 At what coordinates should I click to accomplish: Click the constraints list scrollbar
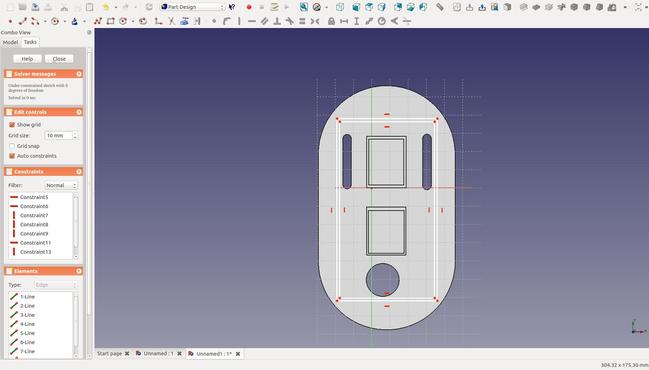click(x=76, y=226)
